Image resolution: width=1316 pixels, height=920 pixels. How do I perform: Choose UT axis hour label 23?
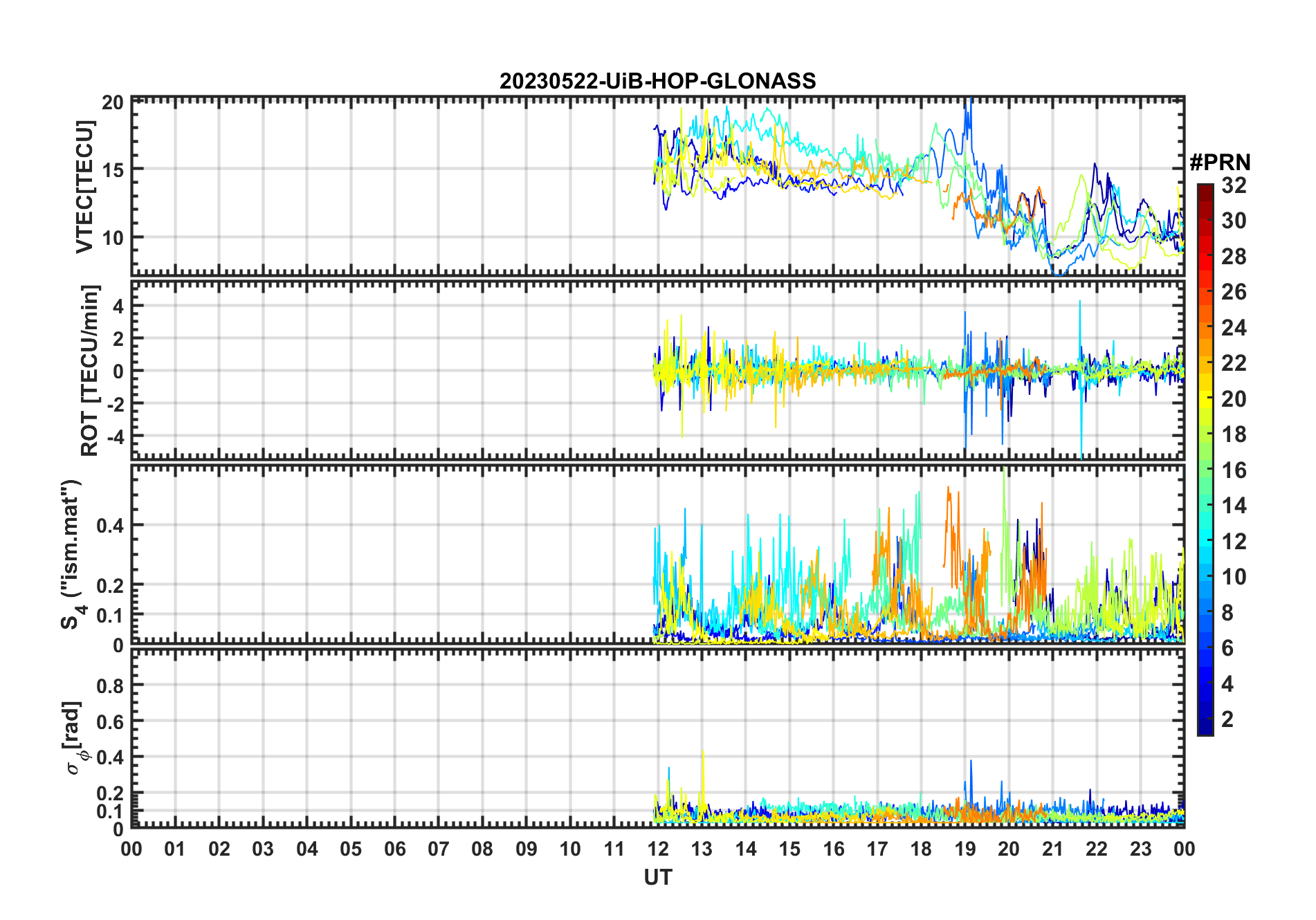click(x=1140, y=849)
